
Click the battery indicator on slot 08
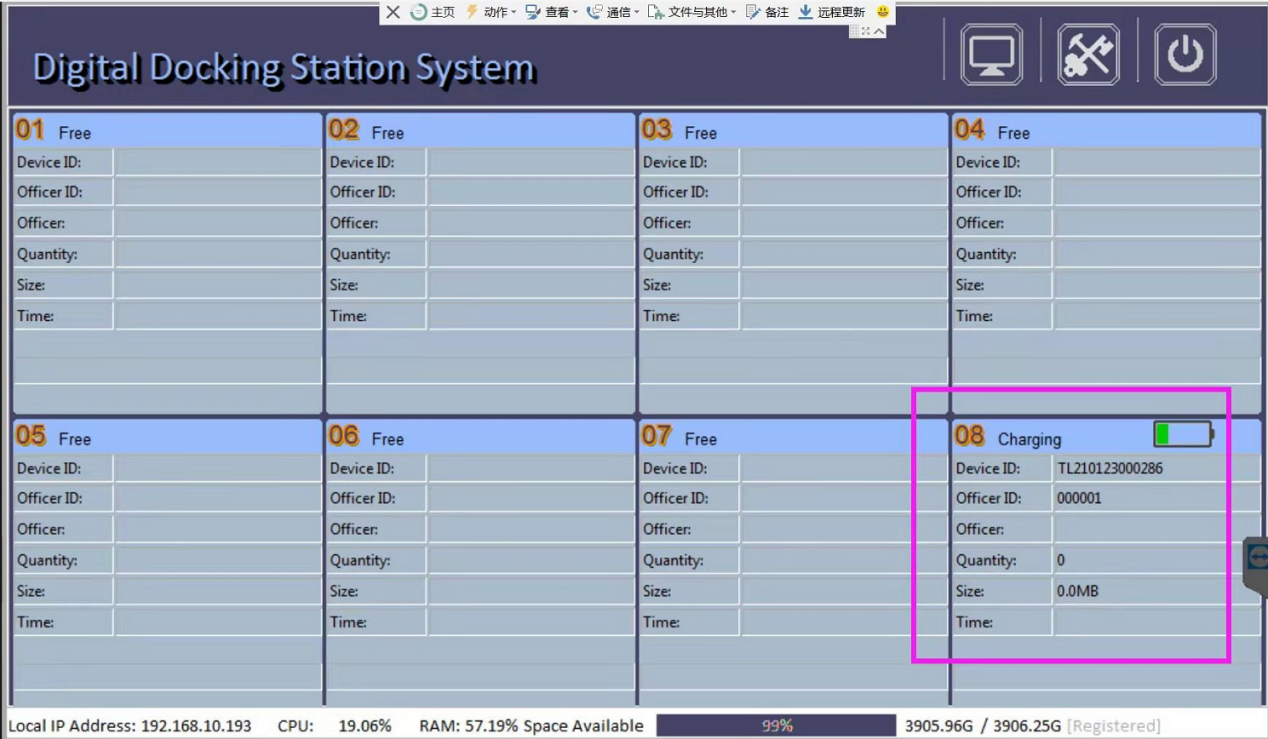(1183, 434)
